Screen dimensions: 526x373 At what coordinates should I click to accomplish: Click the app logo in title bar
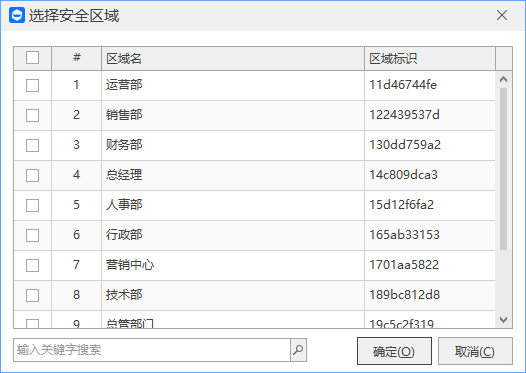click(17, 15)
